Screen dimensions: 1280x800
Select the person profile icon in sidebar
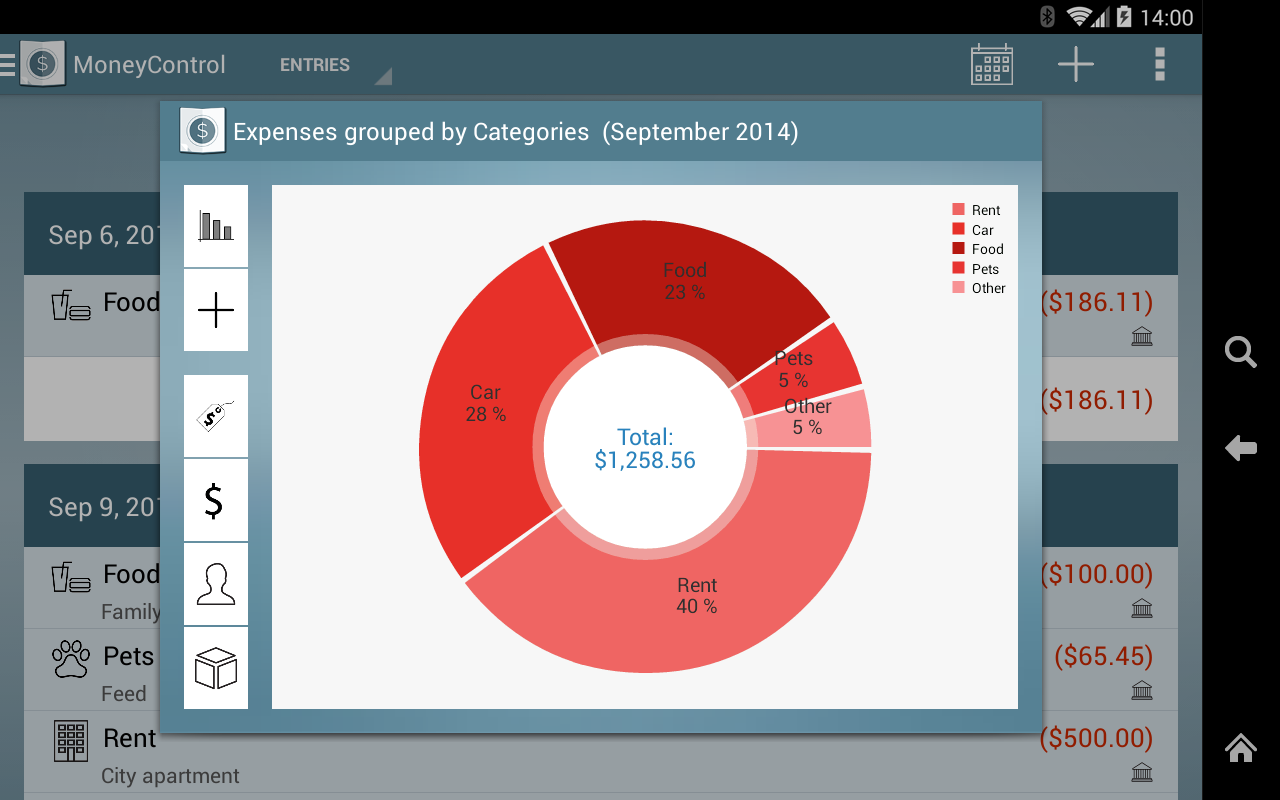pos(215,582)
